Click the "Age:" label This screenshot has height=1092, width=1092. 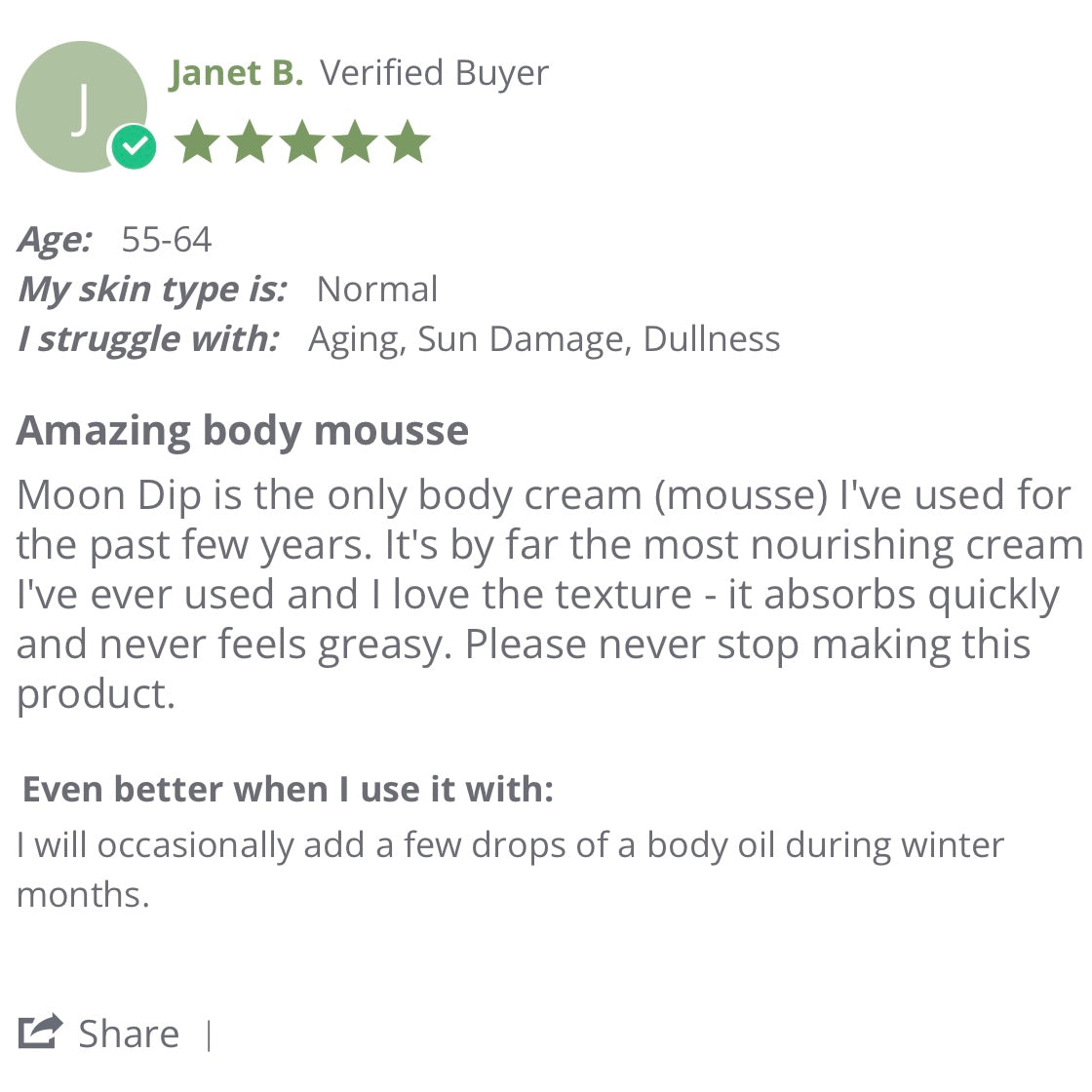click(x=56, y=240)
